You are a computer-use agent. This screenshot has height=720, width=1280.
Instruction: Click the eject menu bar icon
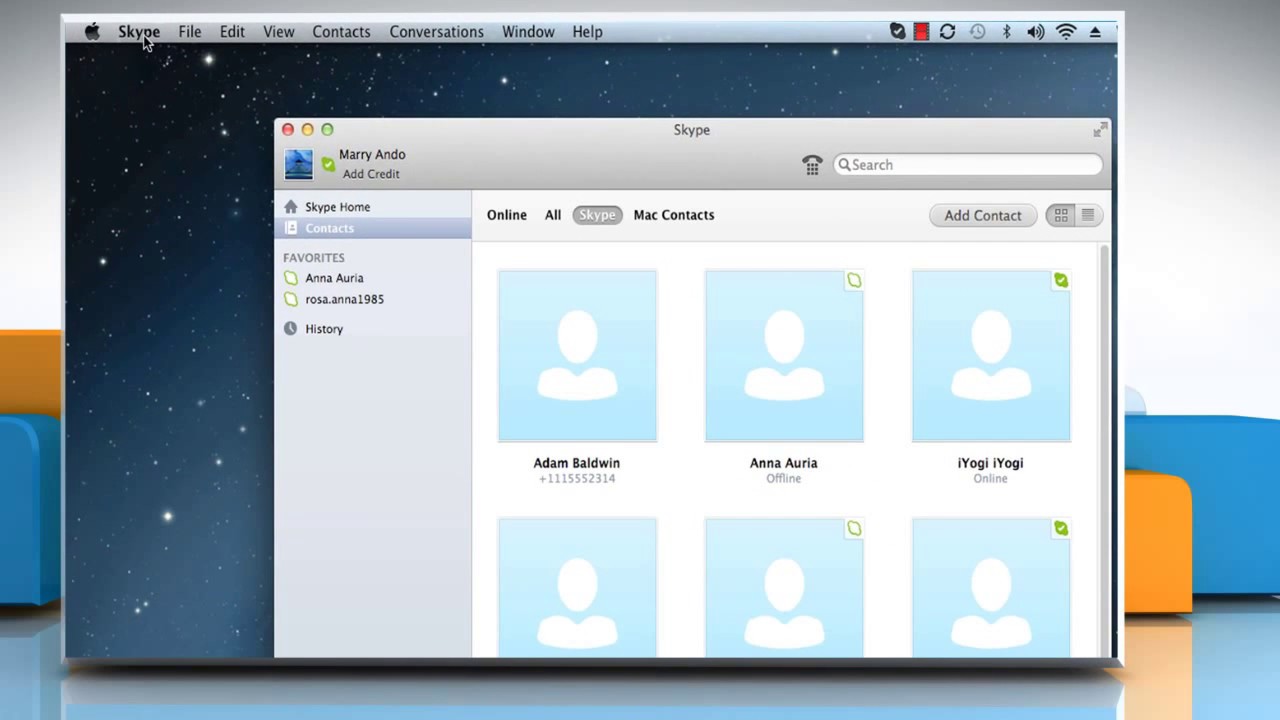pyautogui.click(x=1095, y=32)
